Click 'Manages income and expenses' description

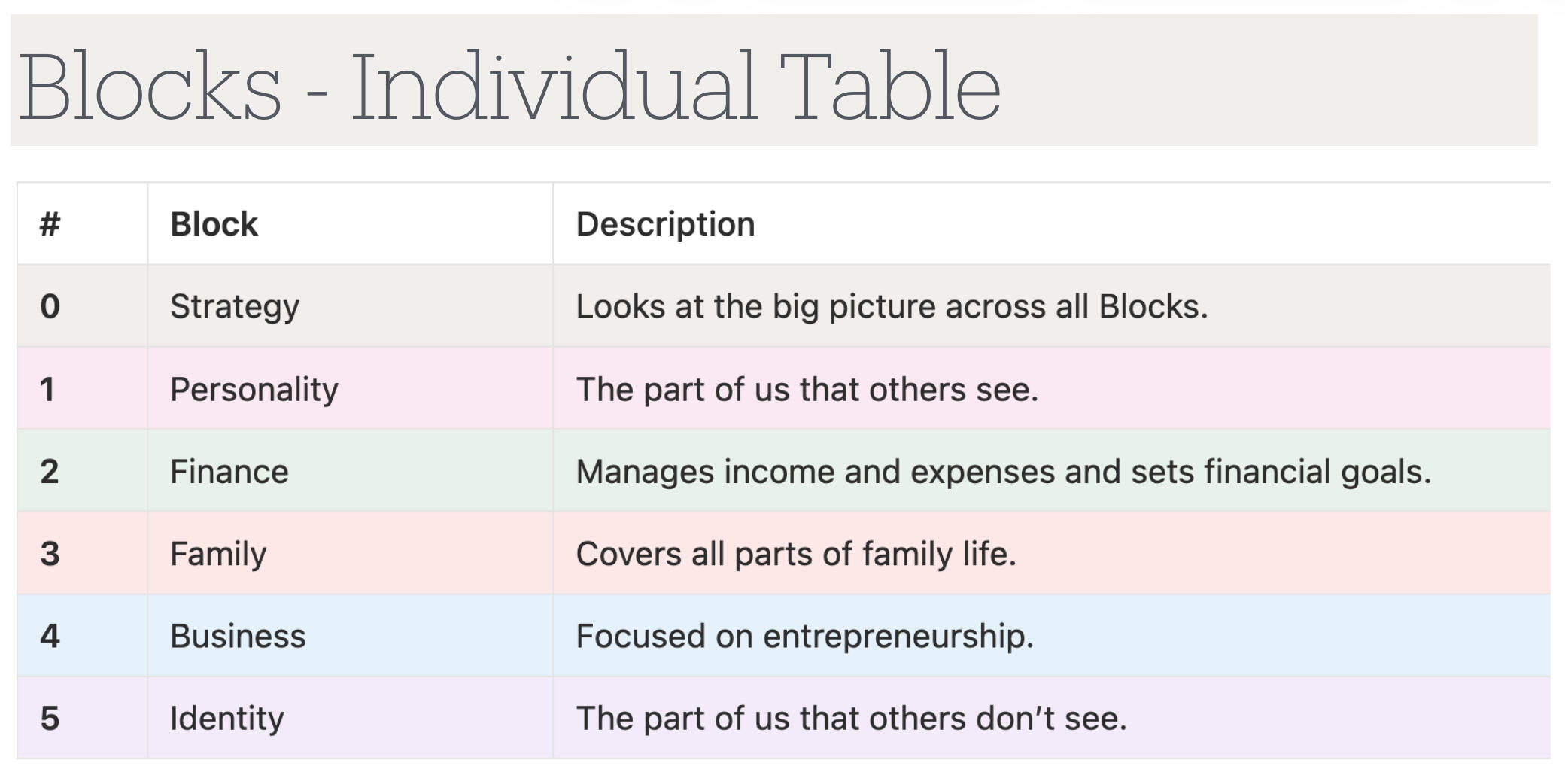pyautogui.click(x=1003, y=472)
